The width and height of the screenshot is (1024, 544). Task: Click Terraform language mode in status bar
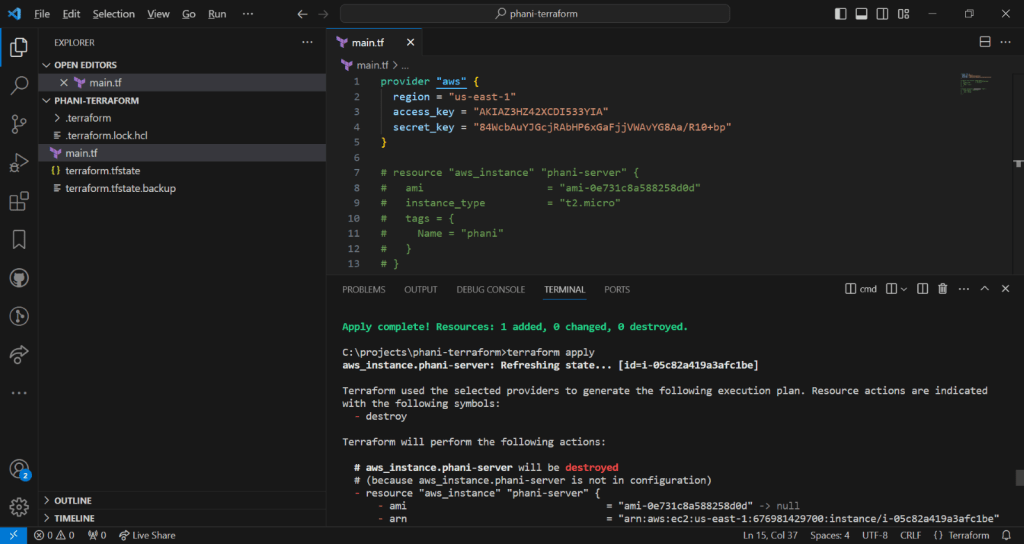(960, 535)
